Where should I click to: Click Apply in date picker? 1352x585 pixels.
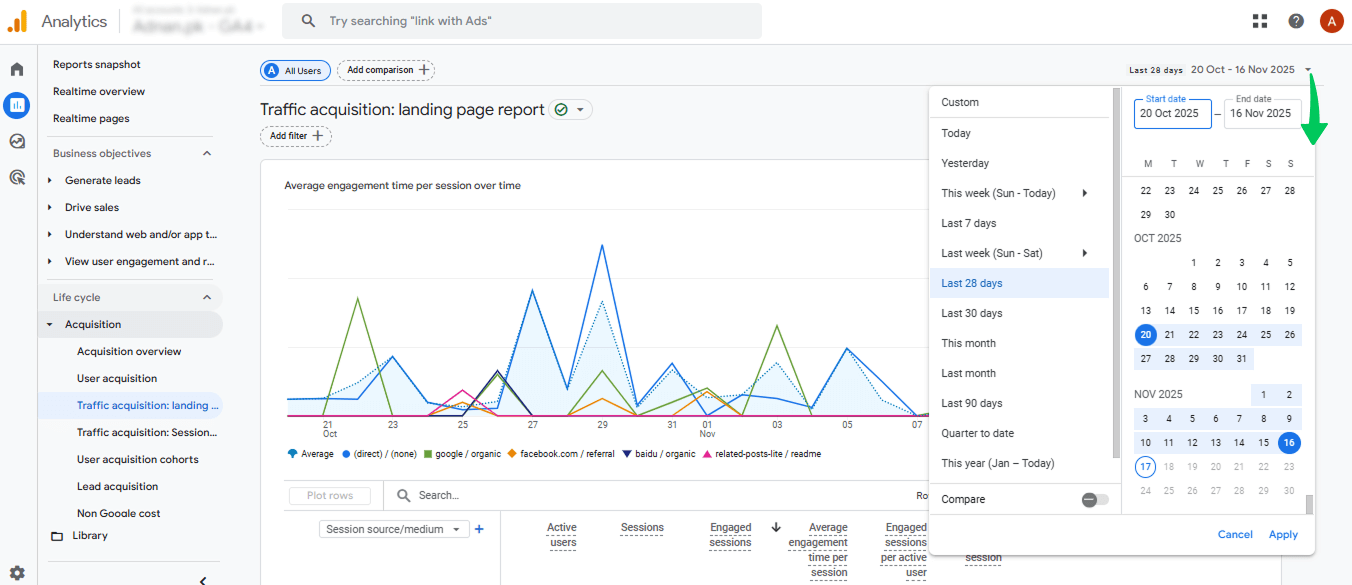point(1283,534)
